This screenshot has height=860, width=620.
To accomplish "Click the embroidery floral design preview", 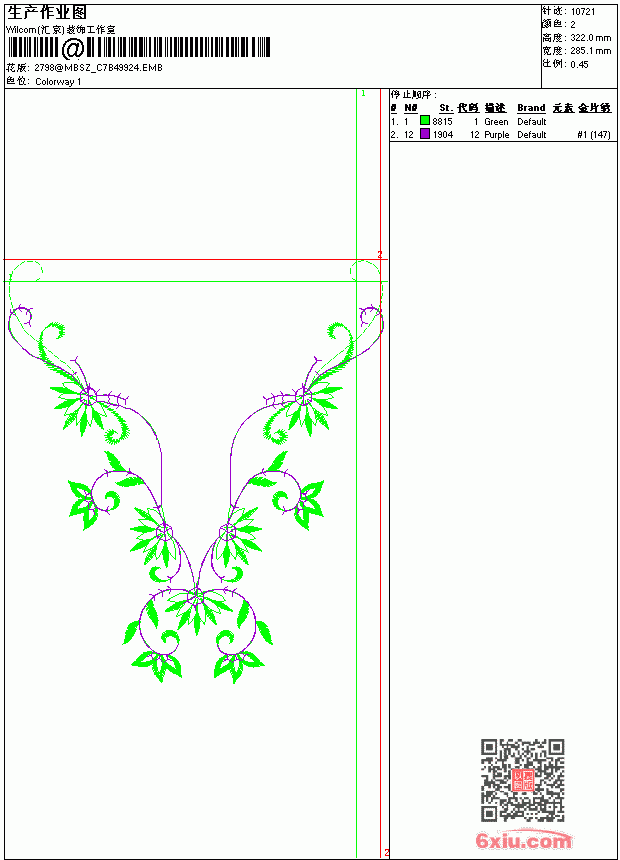I will [195, 472].
